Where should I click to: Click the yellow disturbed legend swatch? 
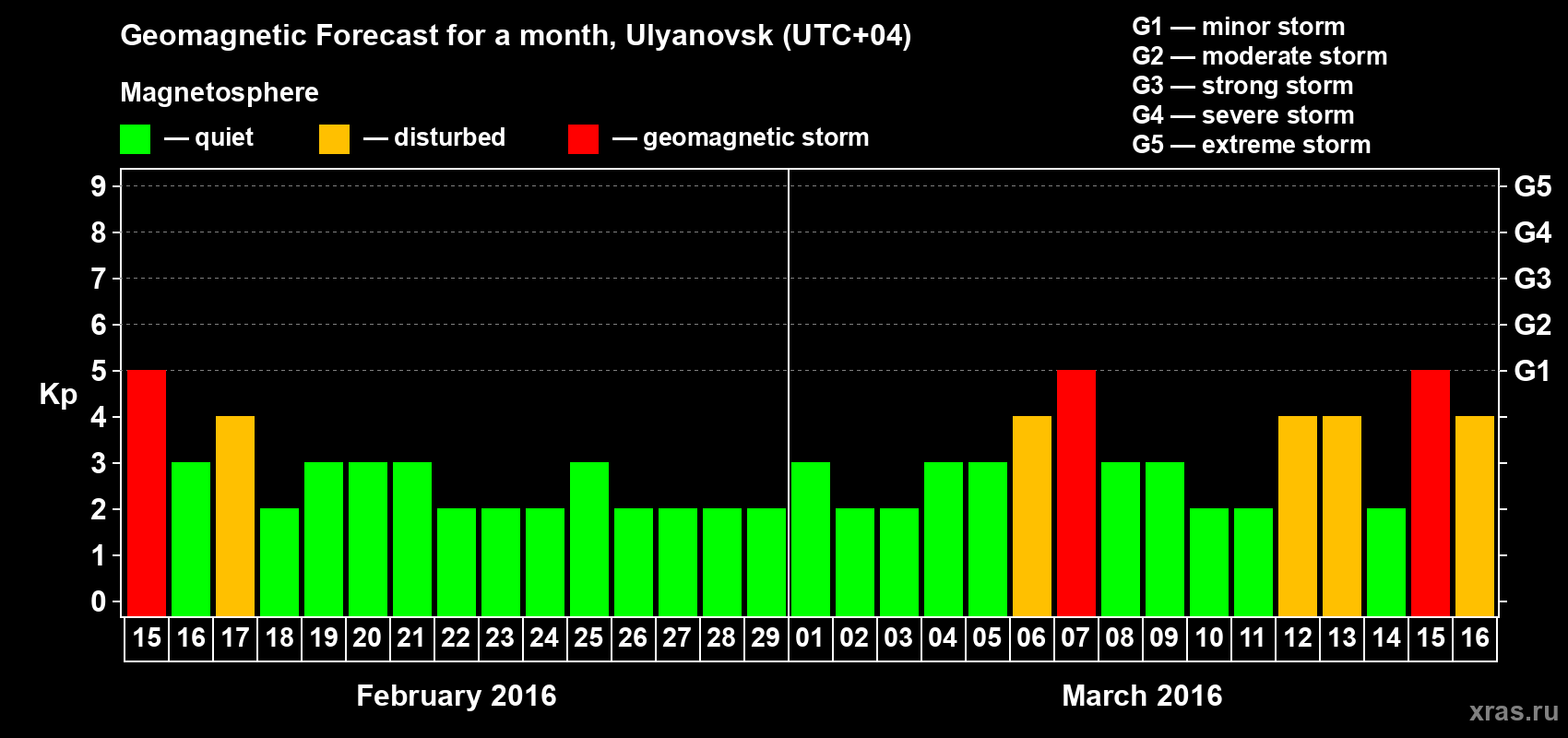click(x=334, y=139)
